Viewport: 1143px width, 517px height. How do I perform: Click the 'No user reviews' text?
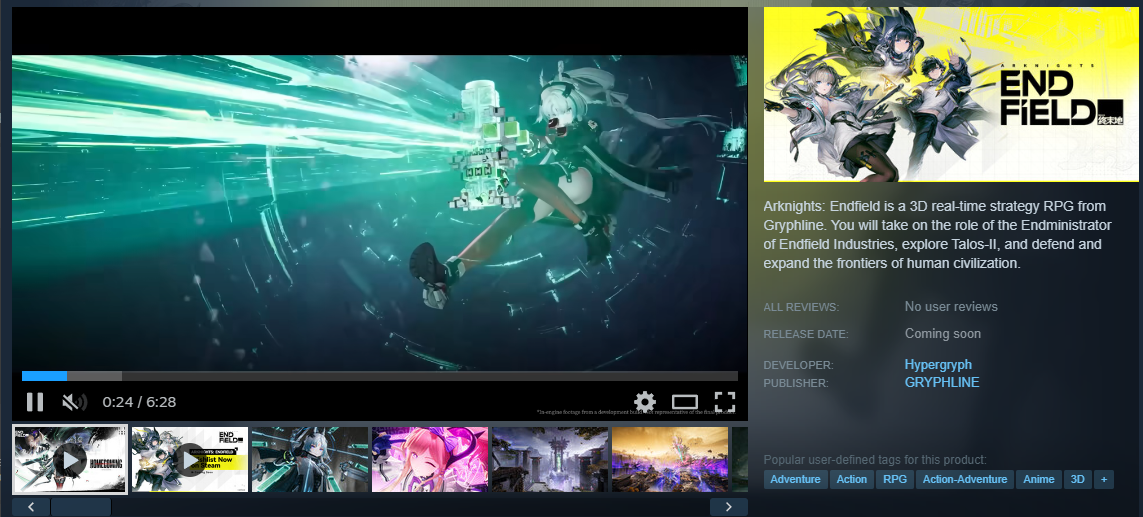click(x=951, y=306)
